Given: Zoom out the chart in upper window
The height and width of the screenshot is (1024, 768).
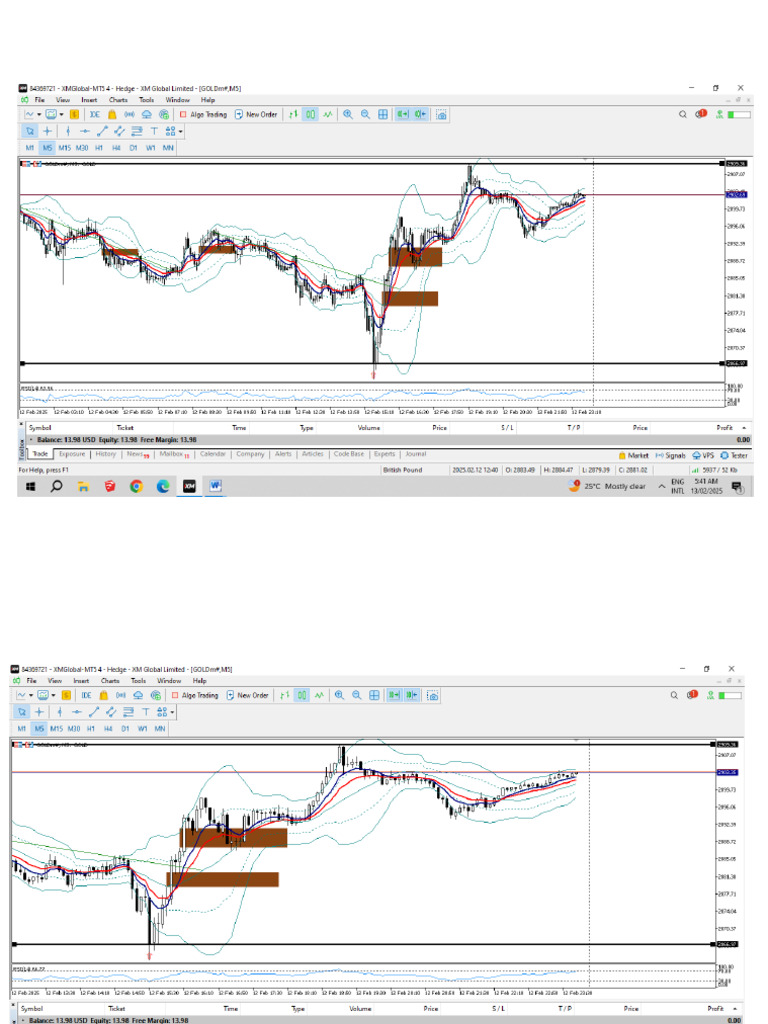Looking at the screenshot, I should pyautogui.click(x=366, y=114).
